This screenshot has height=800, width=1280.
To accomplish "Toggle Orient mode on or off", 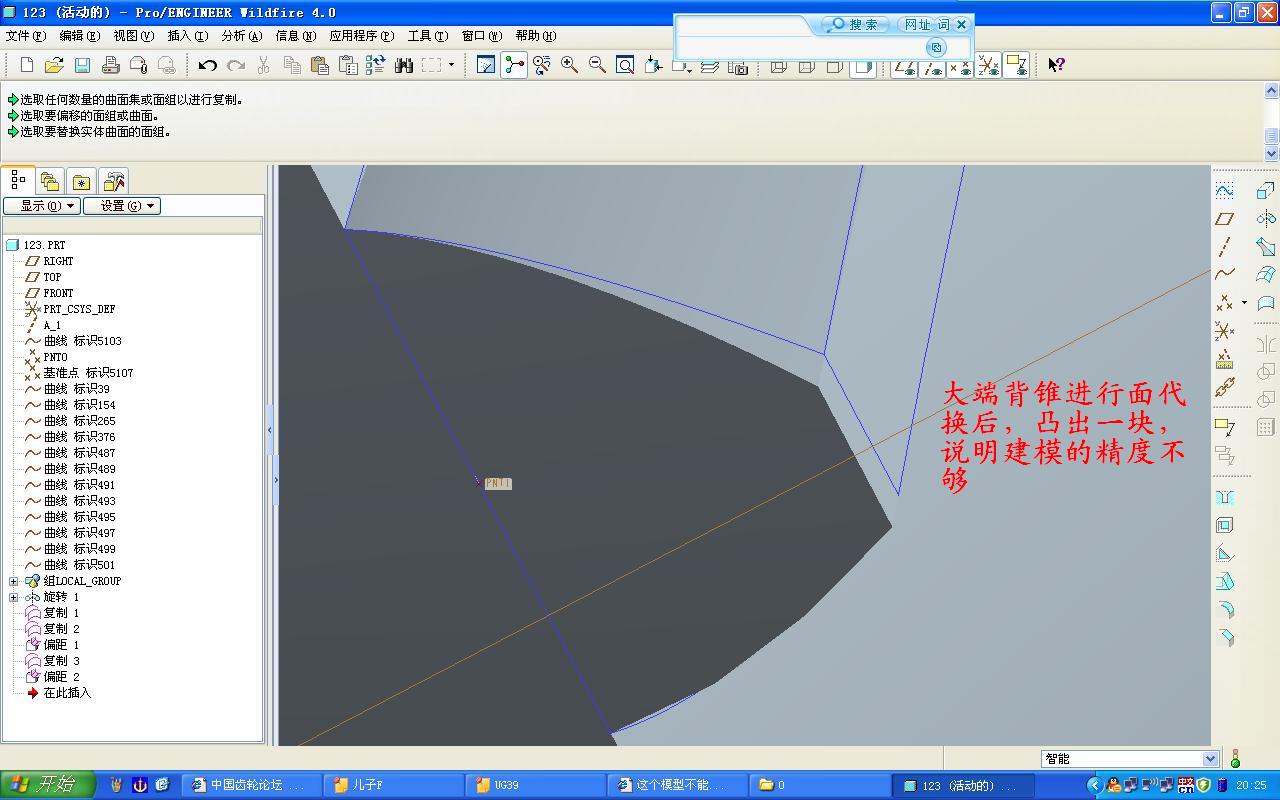I will click(x=541, y=65).
